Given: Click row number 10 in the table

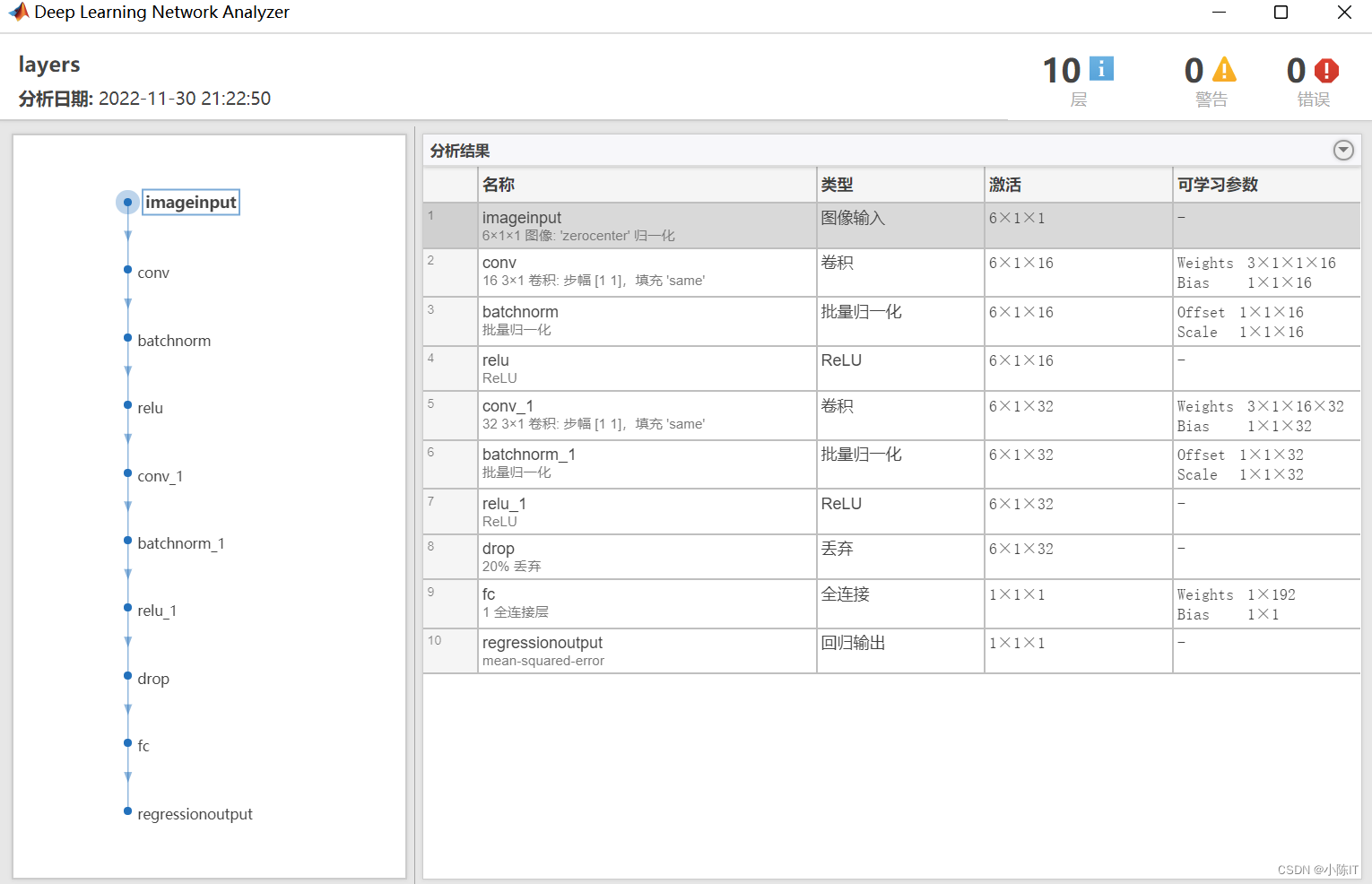Looking at the screenshot, I should (435, 640).
